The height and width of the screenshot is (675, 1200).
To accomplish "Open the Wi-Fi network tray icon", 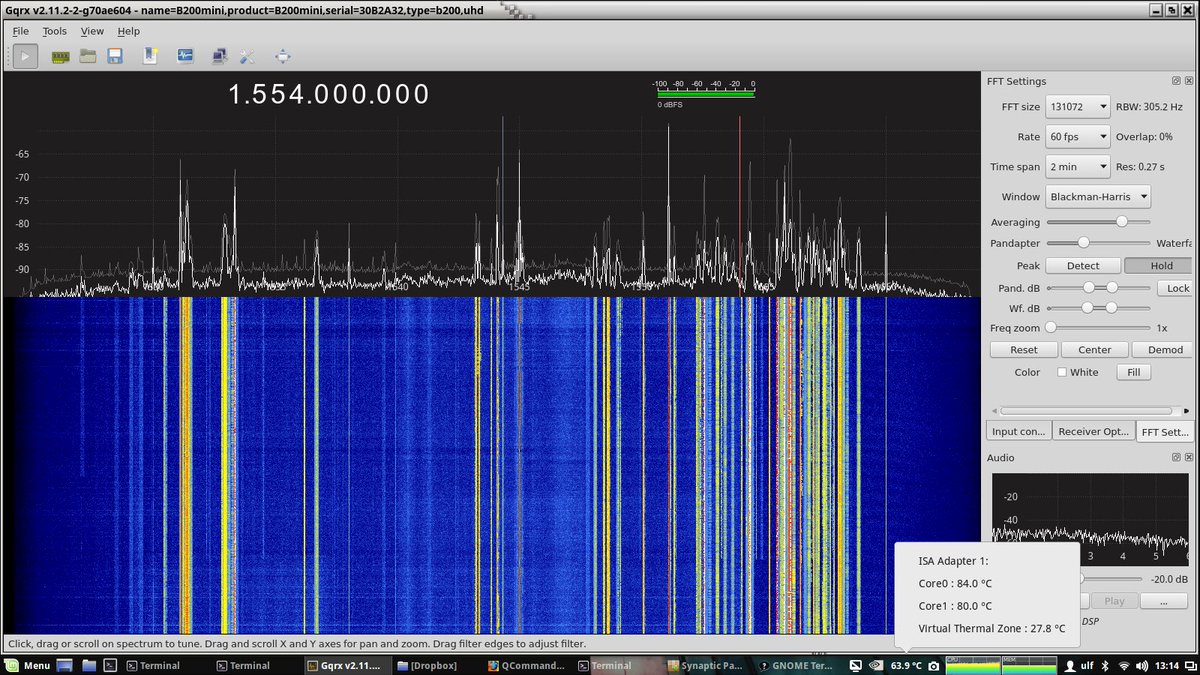I will [x=1124, y=665].
